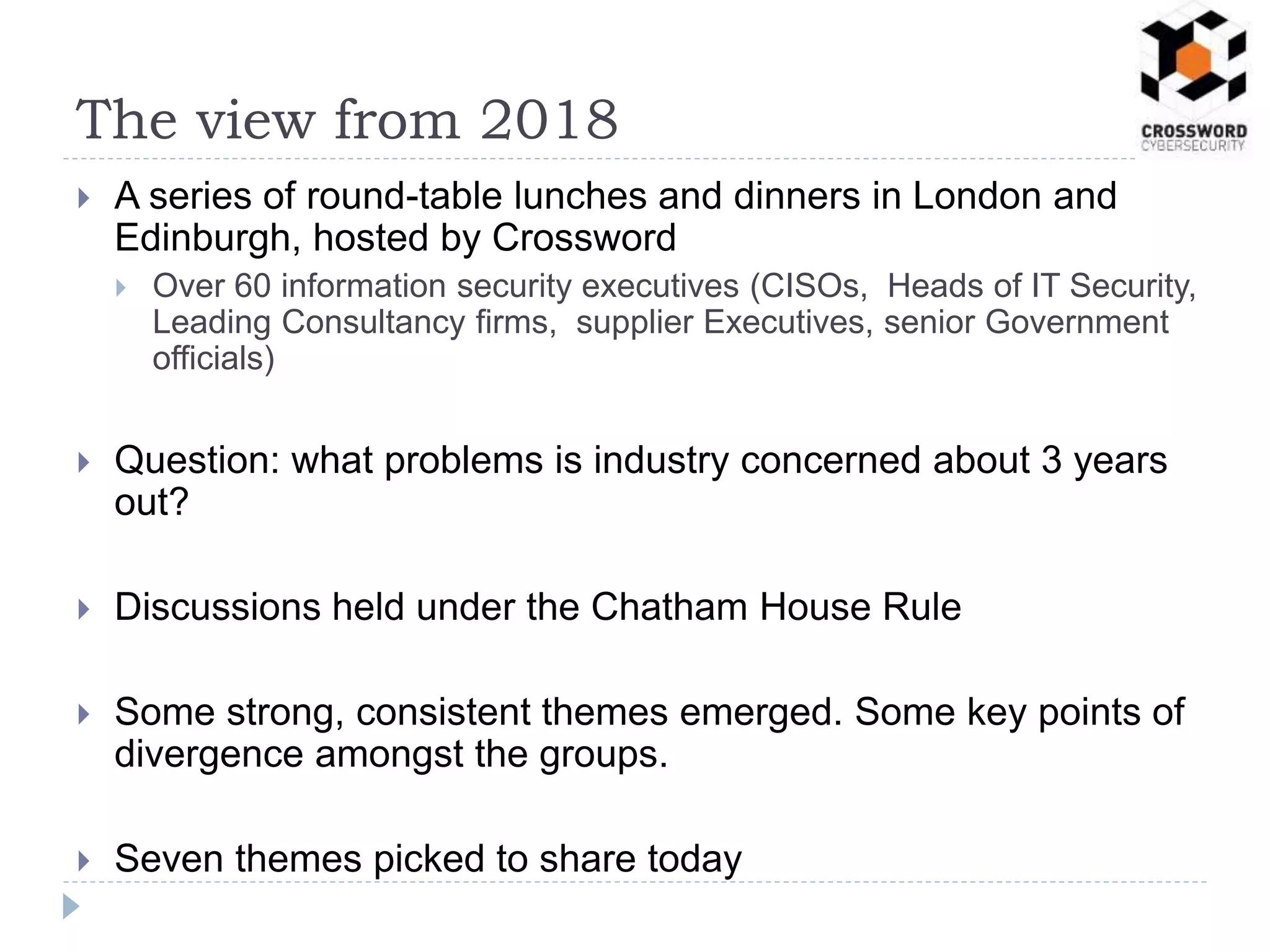Click large blue triangle in bottom-left corner
The height and width of the screenshot is (952, 1270).
[x=71, y=906]
